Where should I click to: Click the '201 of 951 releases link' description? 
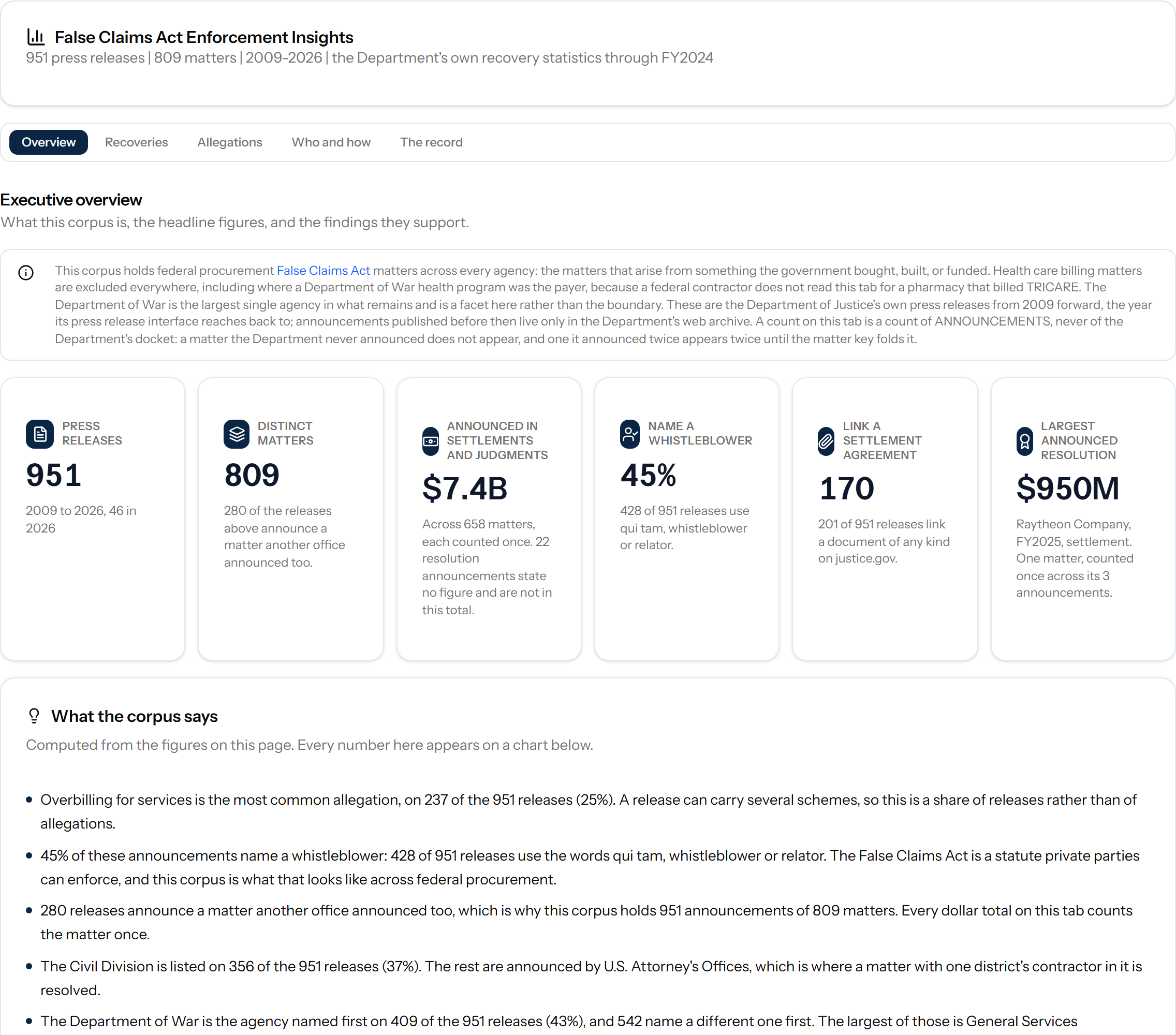(884, 541)
